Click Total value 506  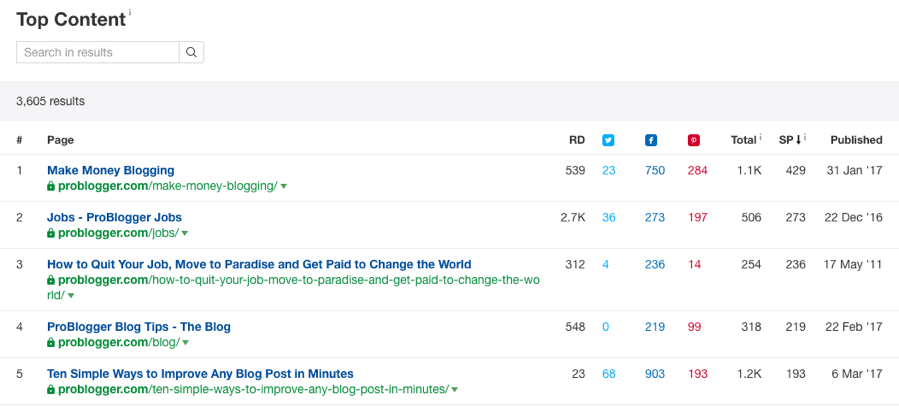click(x=751, y=217)
